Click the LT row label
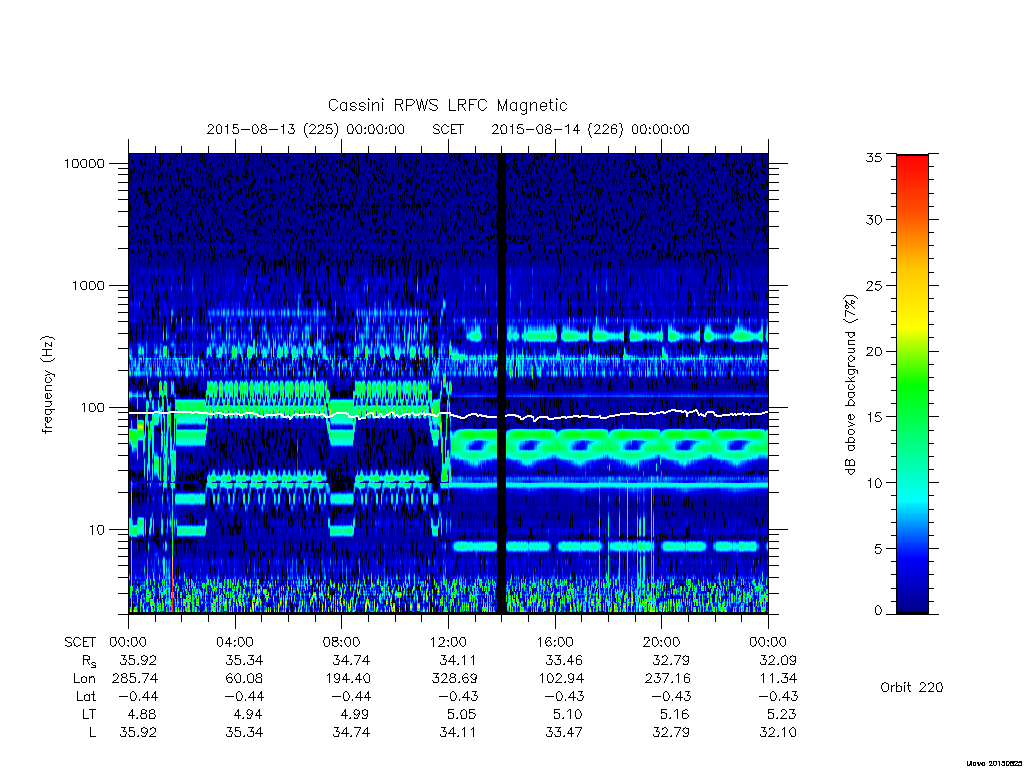The height and width of the screenshot is (768, 1024). coord(89,714)
